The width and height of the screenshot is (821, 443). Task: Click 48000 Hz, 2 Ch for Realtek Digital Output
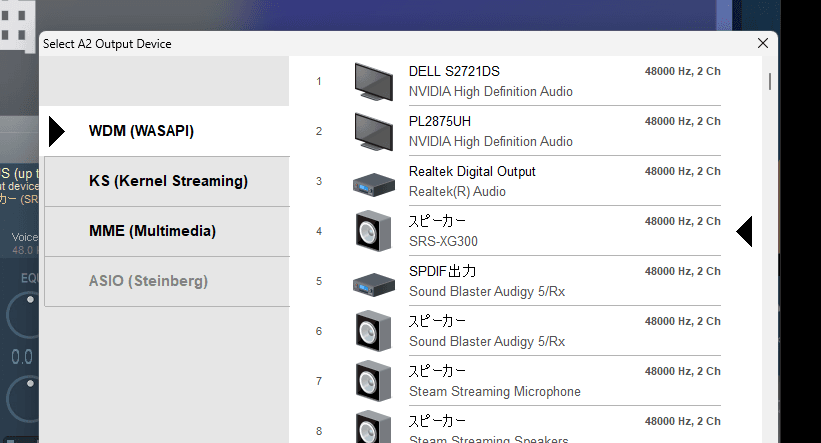tap(682, 171)
